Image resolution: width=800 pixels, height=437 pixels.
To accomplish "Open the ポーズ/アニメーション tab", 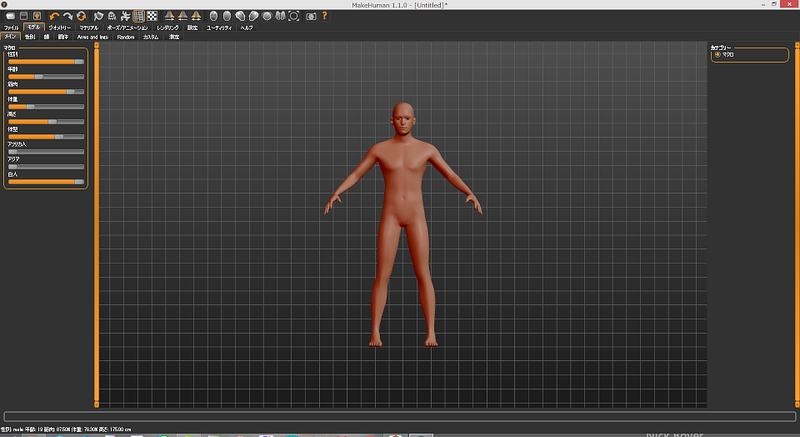I will point(128,28).
